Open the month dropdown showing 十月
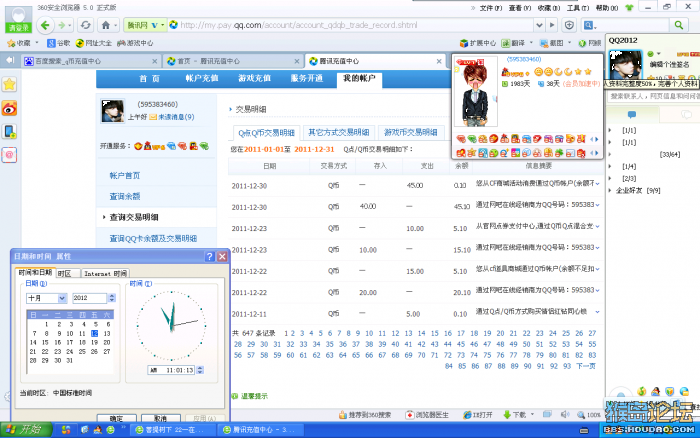Image resolution: width=700 pixels, height=438 pixels. coord(62,298)
